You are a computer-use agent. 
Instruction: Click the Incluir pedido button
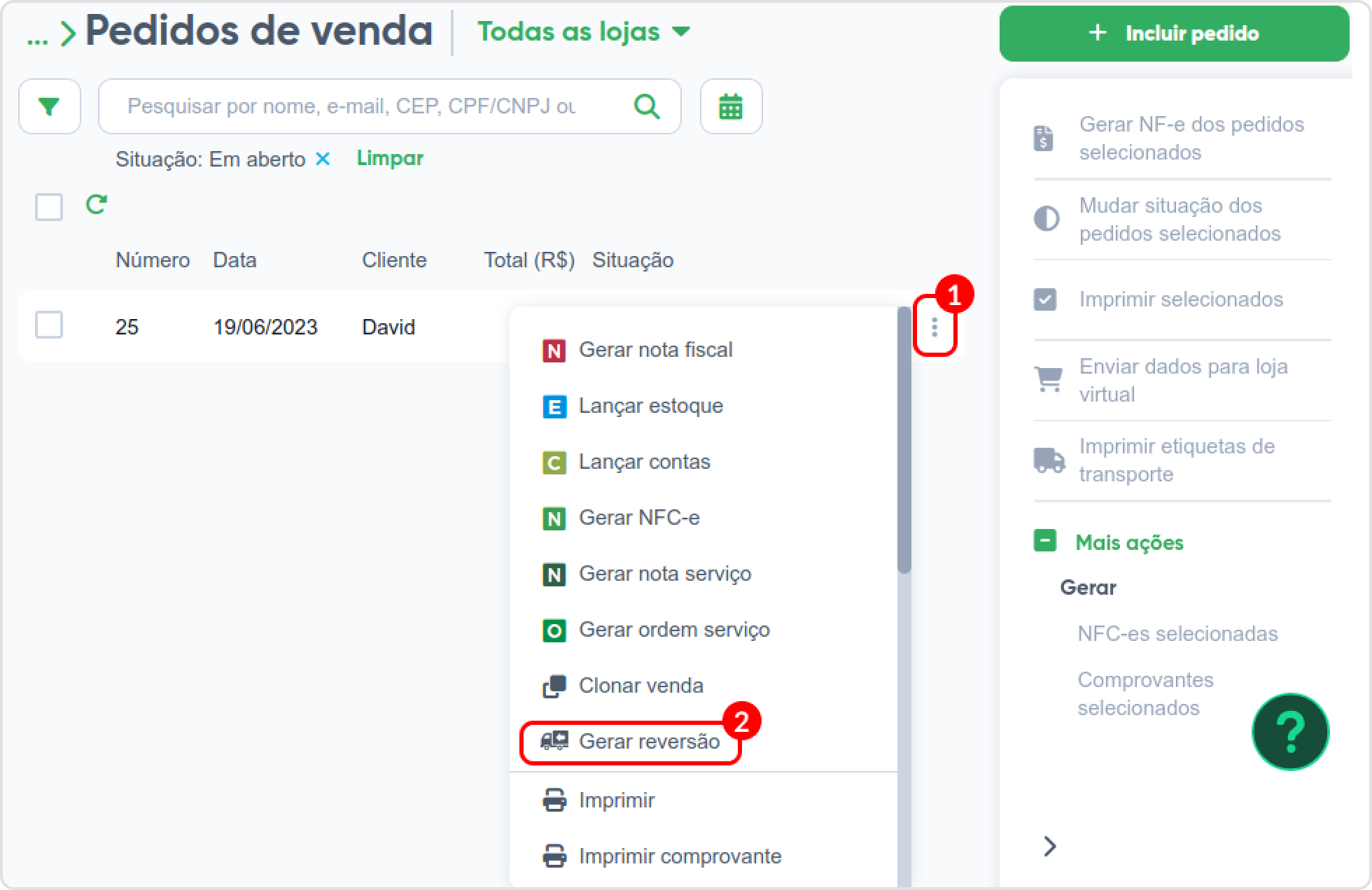[x=1174, y=34]
